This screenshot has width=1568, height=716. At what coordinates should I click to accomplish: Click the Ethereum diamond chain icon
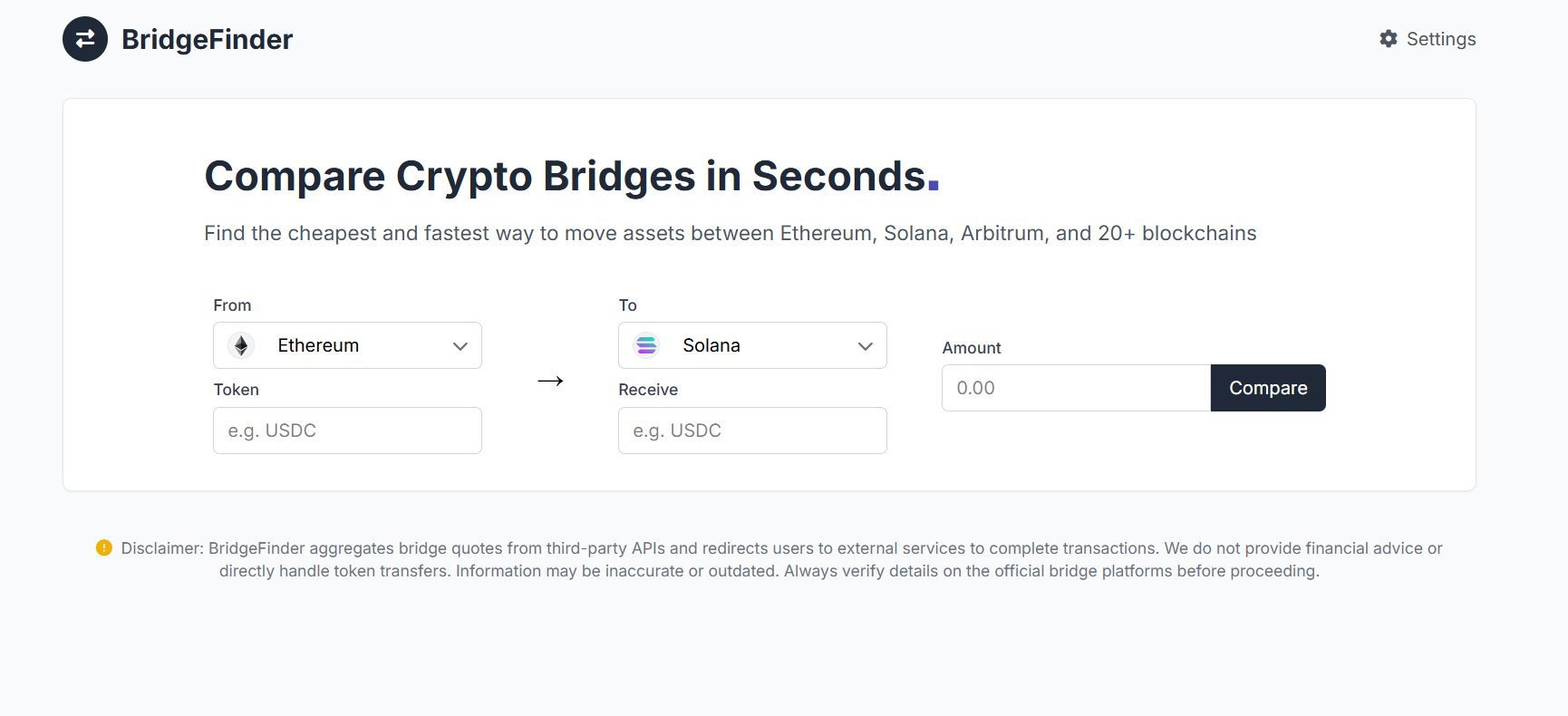(x=241, y=345)
